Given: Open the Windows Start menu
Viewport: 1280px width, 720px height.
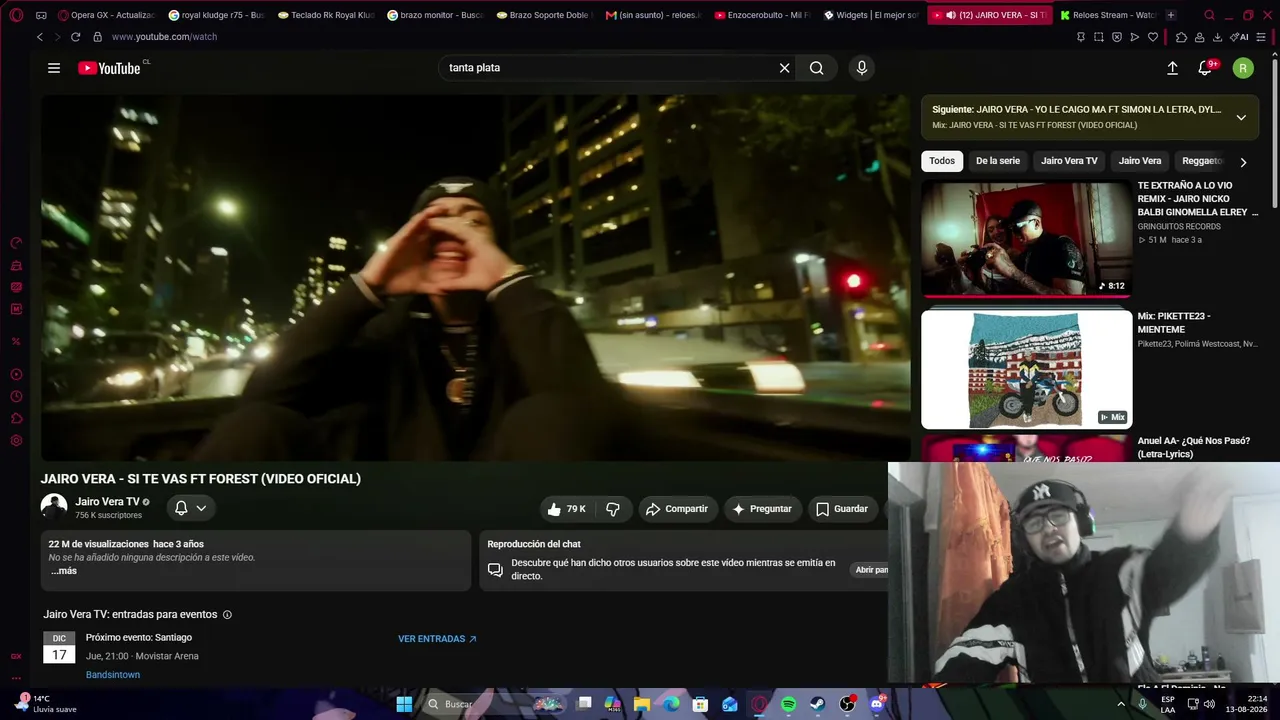Looking at the screenshot, I should coord(404,704).
